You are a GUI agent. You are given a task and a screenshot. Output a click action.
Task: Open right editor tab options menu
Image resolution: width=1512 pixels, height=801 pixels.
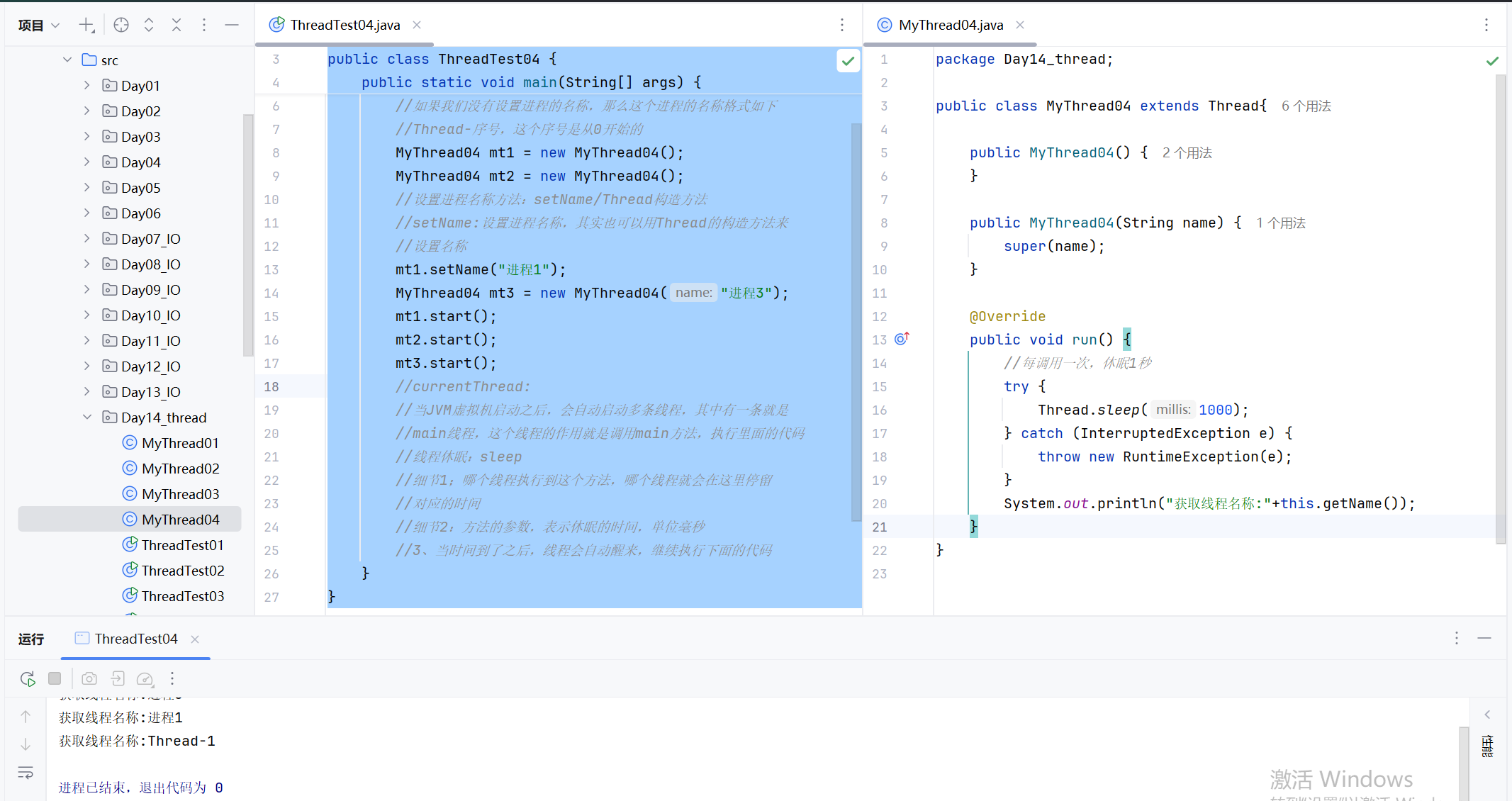click(1486, 25)
